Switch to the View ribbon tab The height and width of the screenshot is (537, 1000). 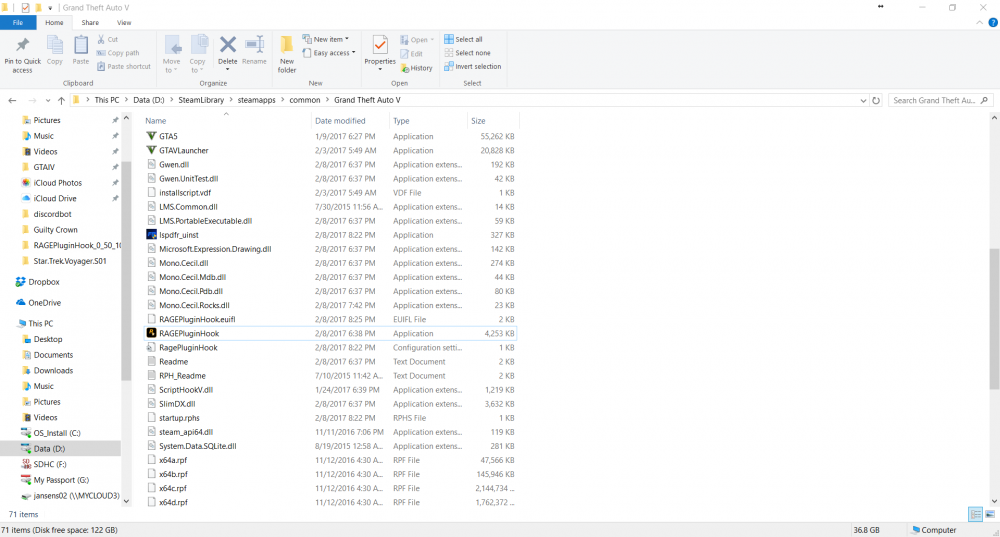(x=124, y=22)
